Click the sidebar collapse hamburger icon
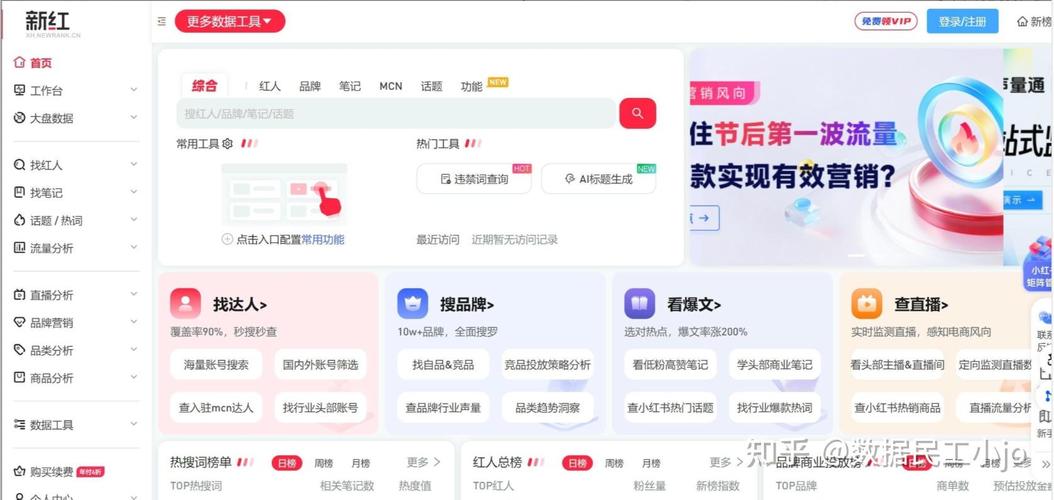Image resolution: width=1054 pixels, height=500 pixels. pos(161,22)
